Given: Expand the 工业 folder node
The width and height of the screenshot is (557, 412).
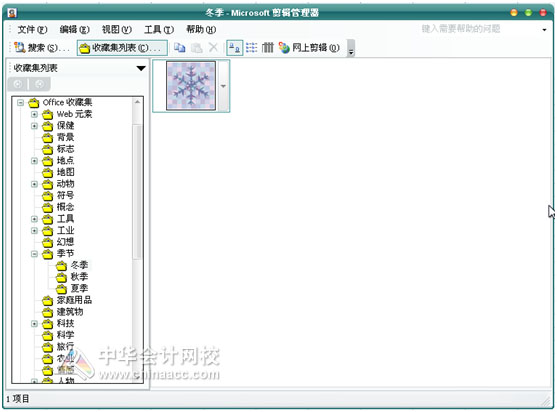Looking at the screenshot, I should pyautogui.click(x=34, y=231).
